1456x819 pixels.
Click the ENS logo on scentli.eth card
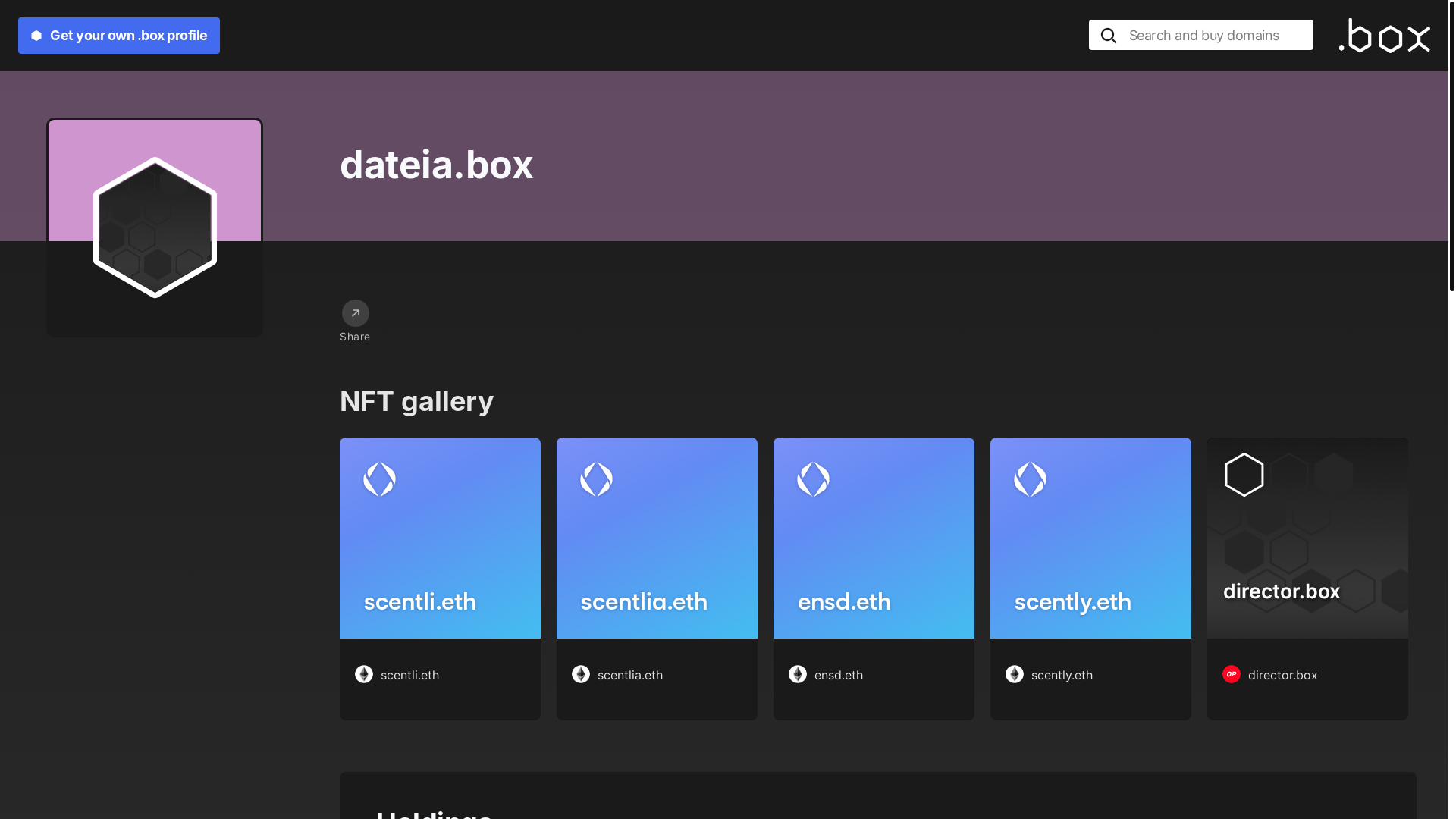point(380,479)
